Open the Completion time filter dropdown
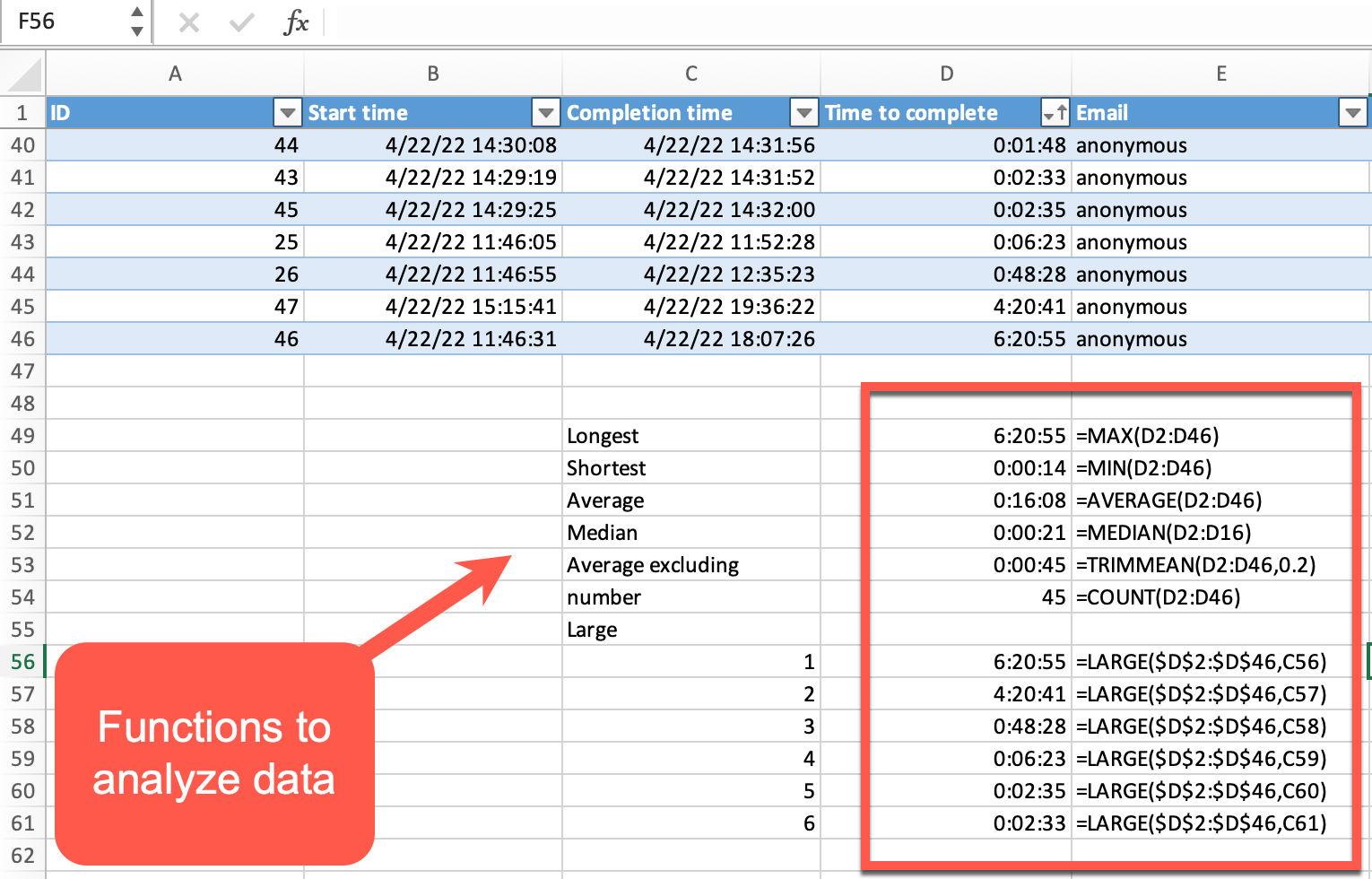 pyautogui.click(x=803, y=112)
